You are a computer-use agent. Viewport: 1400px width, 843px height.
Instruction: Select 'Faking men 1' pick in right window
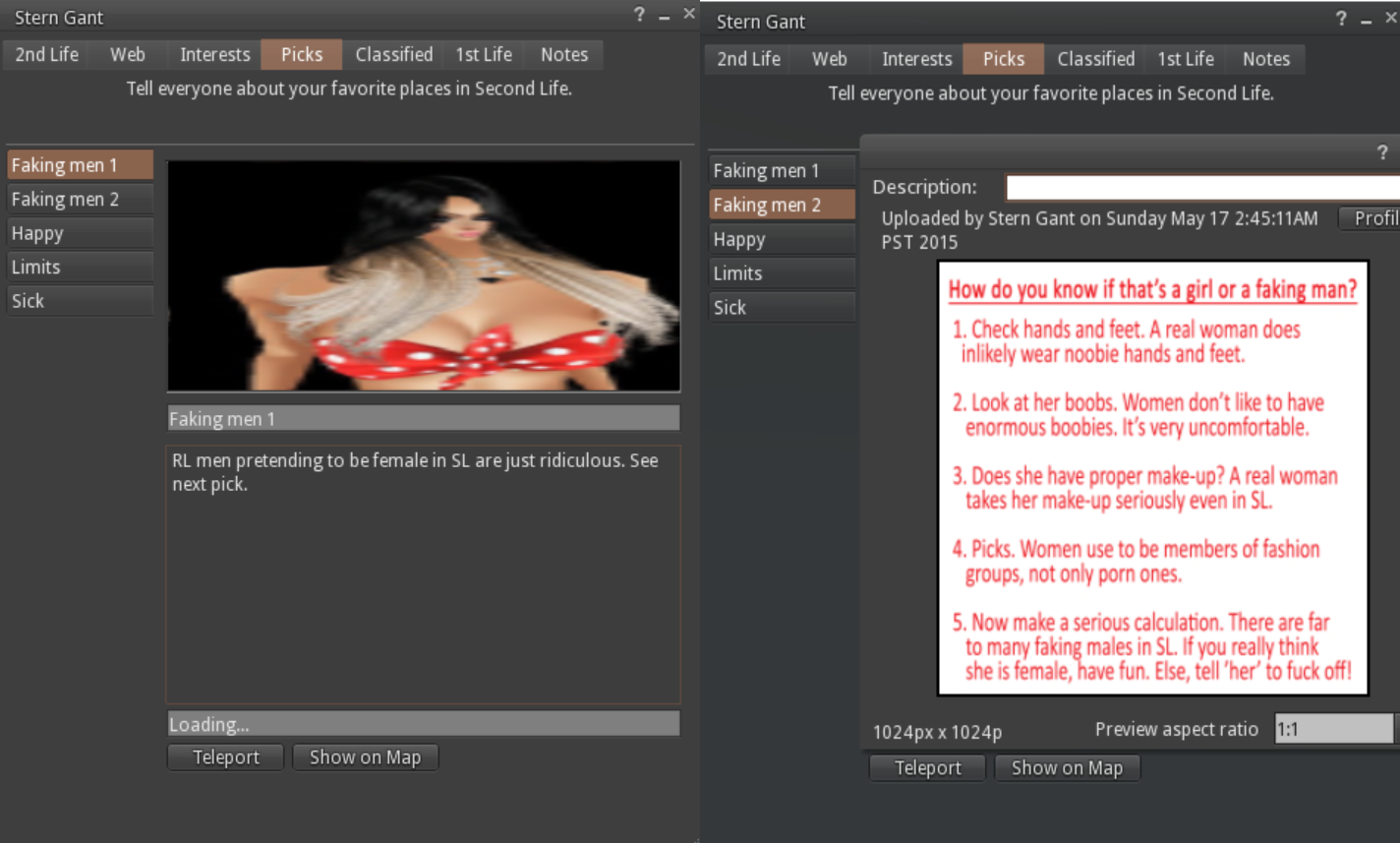pos(782,170)
